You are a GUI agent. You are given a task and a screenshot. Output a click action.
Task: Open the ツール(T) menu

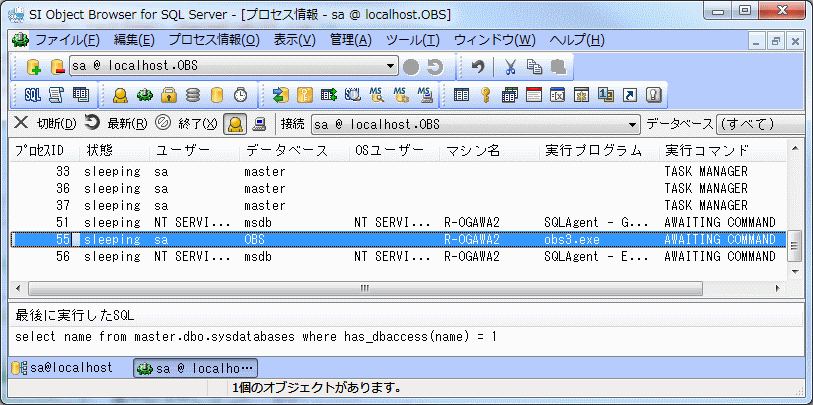point(412,40)
